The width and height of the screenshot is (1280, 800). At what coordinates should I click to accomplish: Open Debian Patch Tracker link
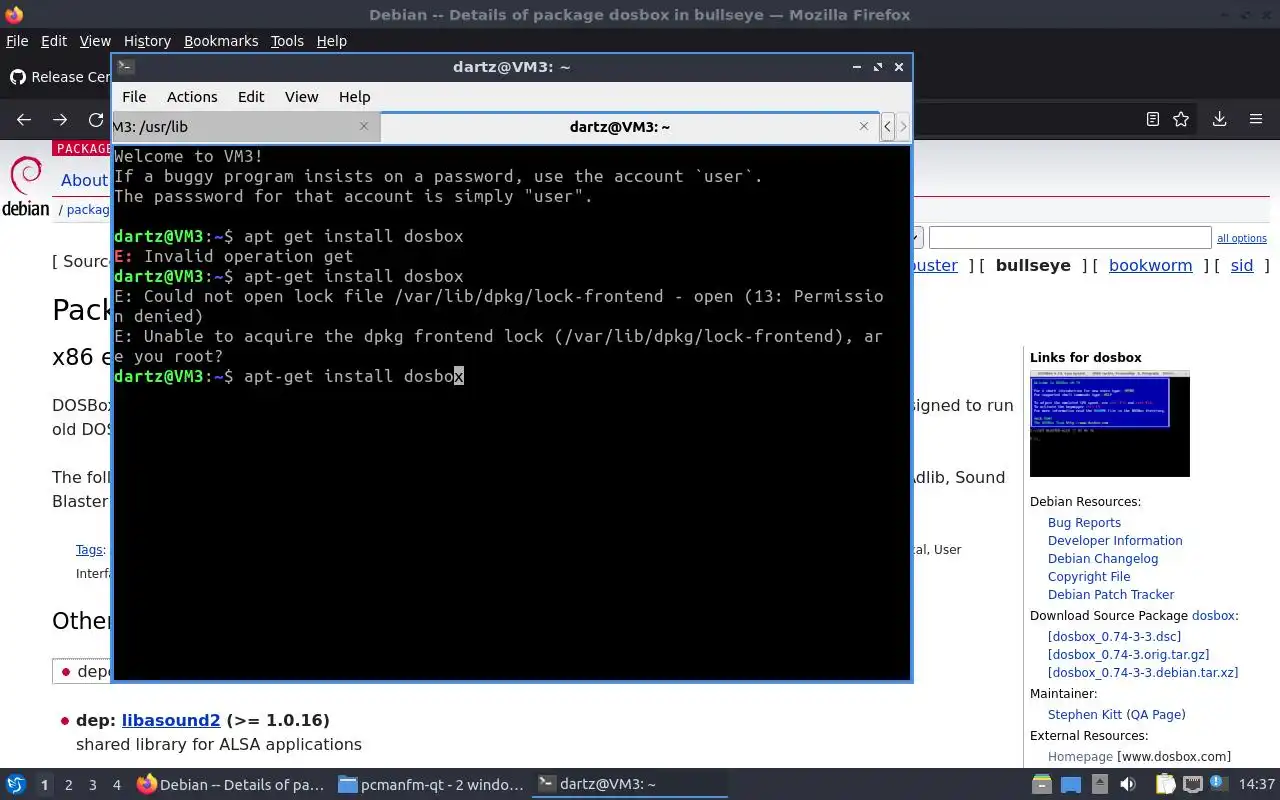(x=1111, y=595)
